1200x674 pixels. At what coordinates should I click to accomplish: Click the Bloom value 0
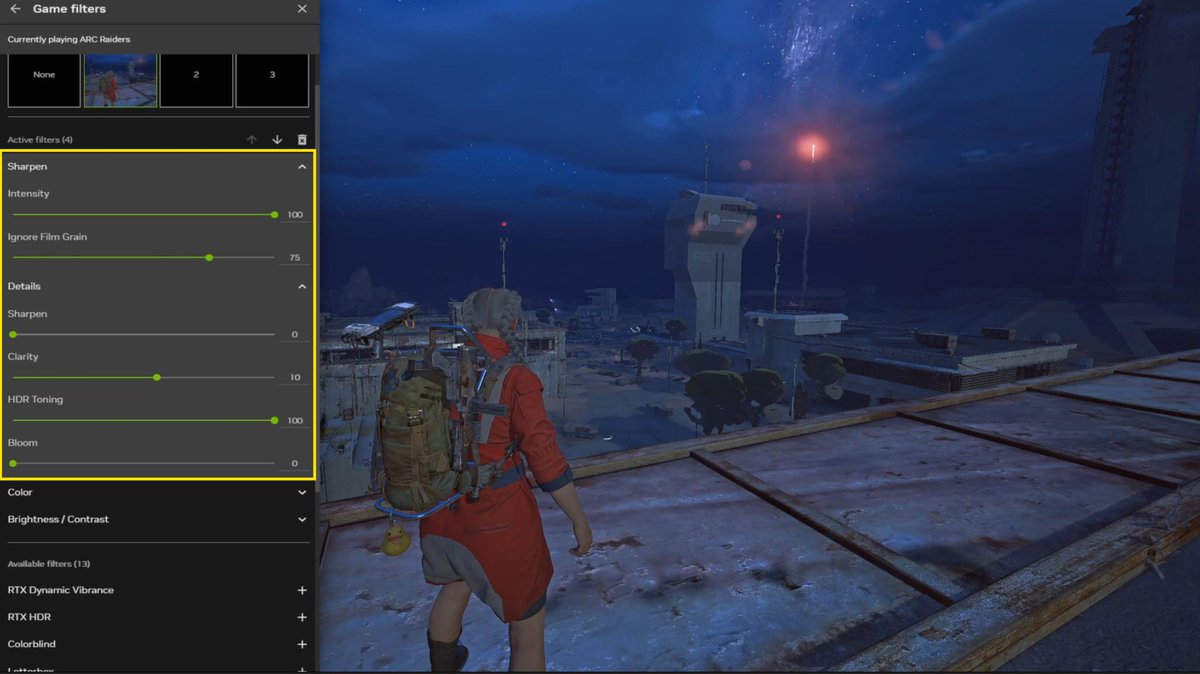[294, 464]
